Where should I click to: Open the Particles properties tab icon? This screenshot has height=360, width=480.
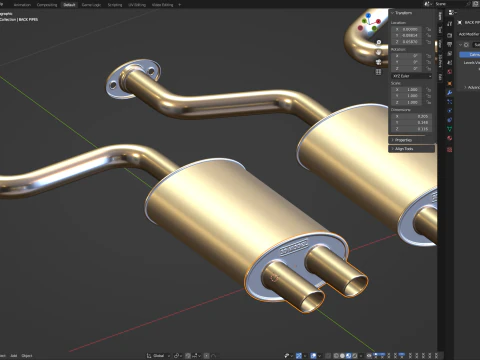coord(450,102)
